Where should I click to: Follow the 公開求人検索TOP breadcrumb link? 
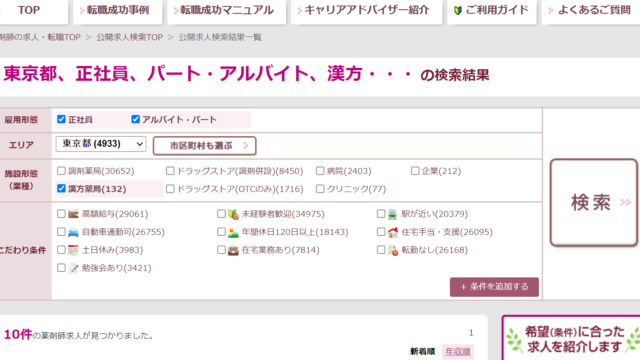[129, 37]
